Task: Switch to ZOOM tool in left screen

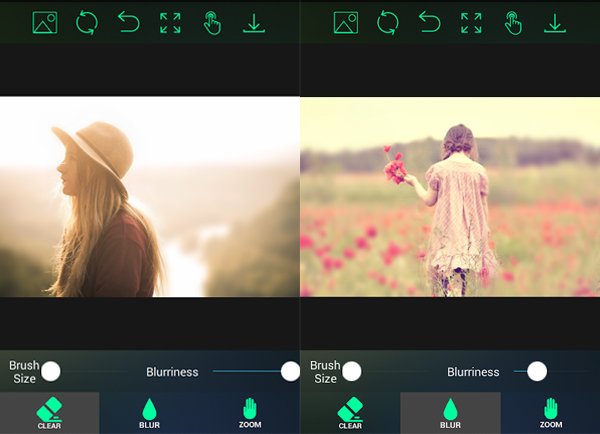Action: coord(250,413)
